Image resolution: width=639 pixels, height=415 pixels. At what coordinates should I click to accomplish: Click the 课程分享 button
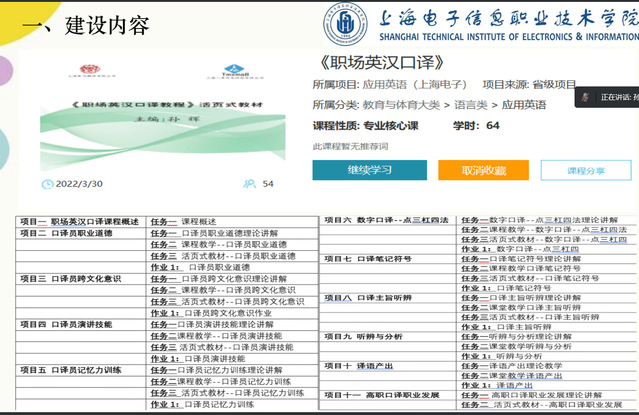585,171
